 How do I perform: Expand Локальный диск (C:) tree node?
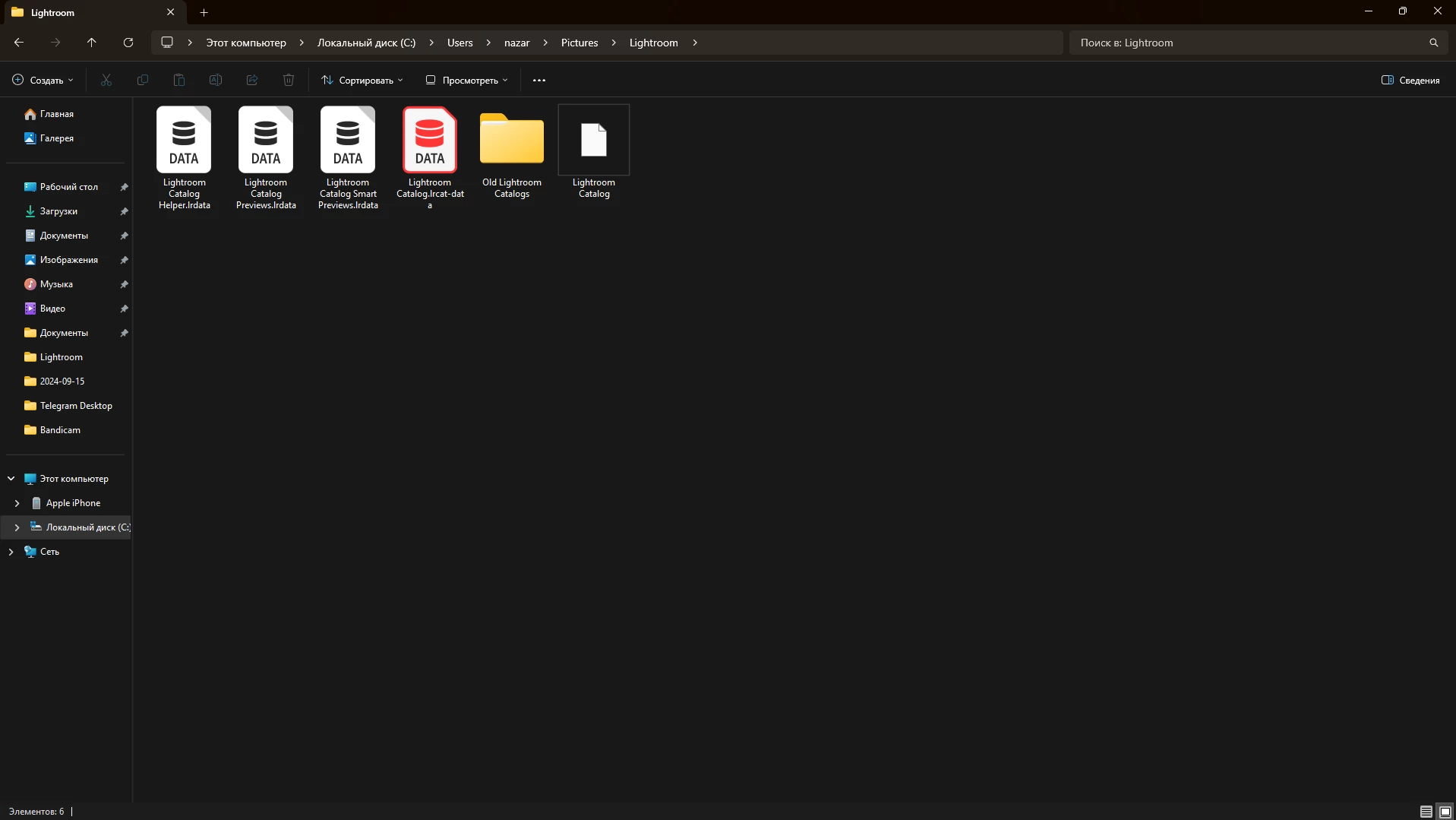[17, 527]
